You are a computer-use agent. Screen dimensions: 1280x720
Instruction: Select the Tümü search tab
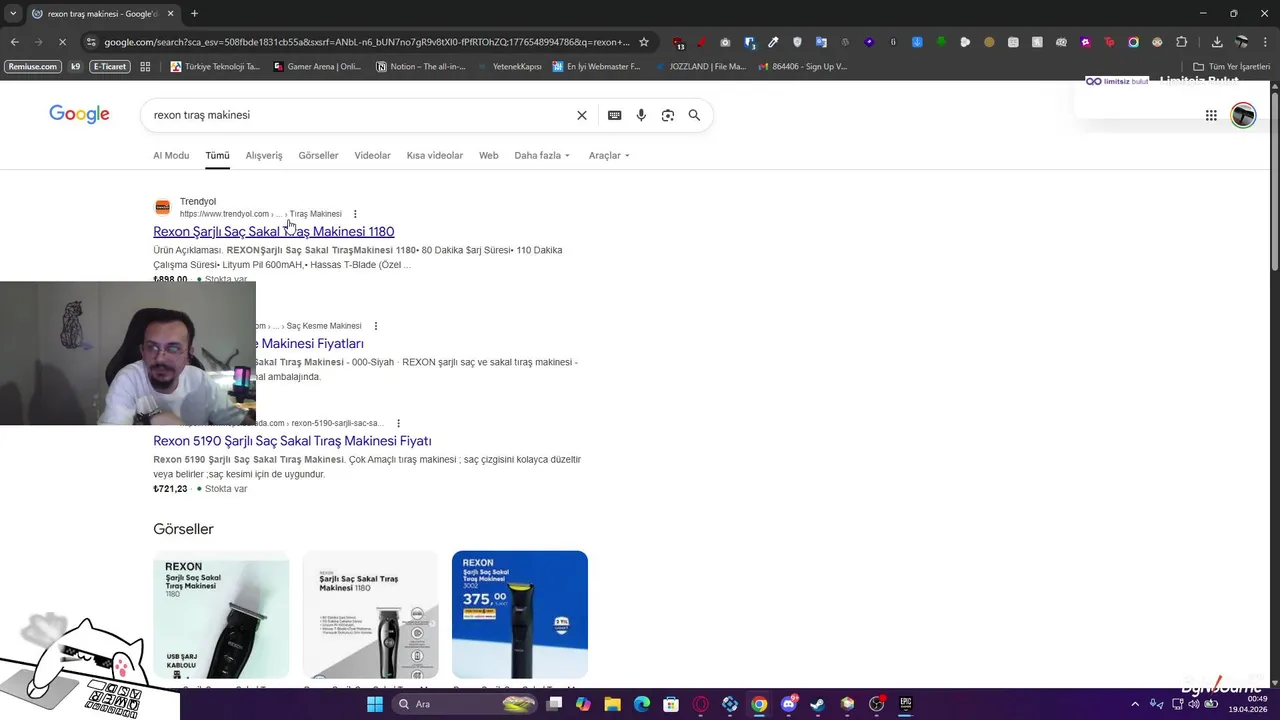(217, 155)
